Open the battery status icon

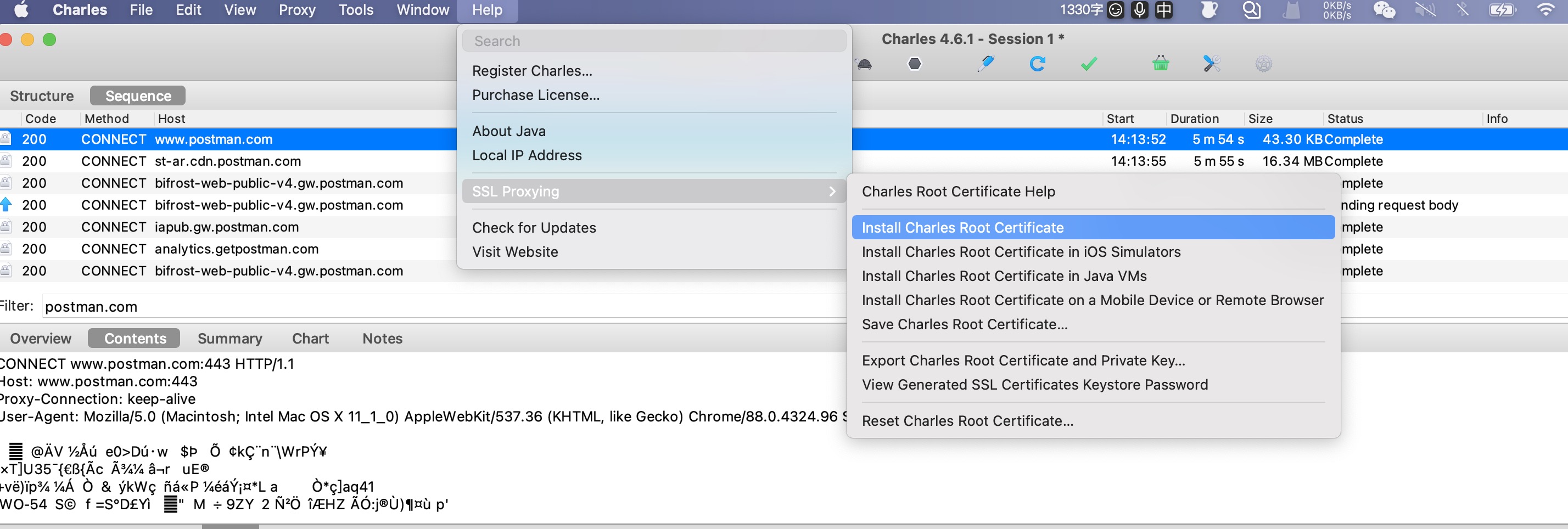(1502, 10)
